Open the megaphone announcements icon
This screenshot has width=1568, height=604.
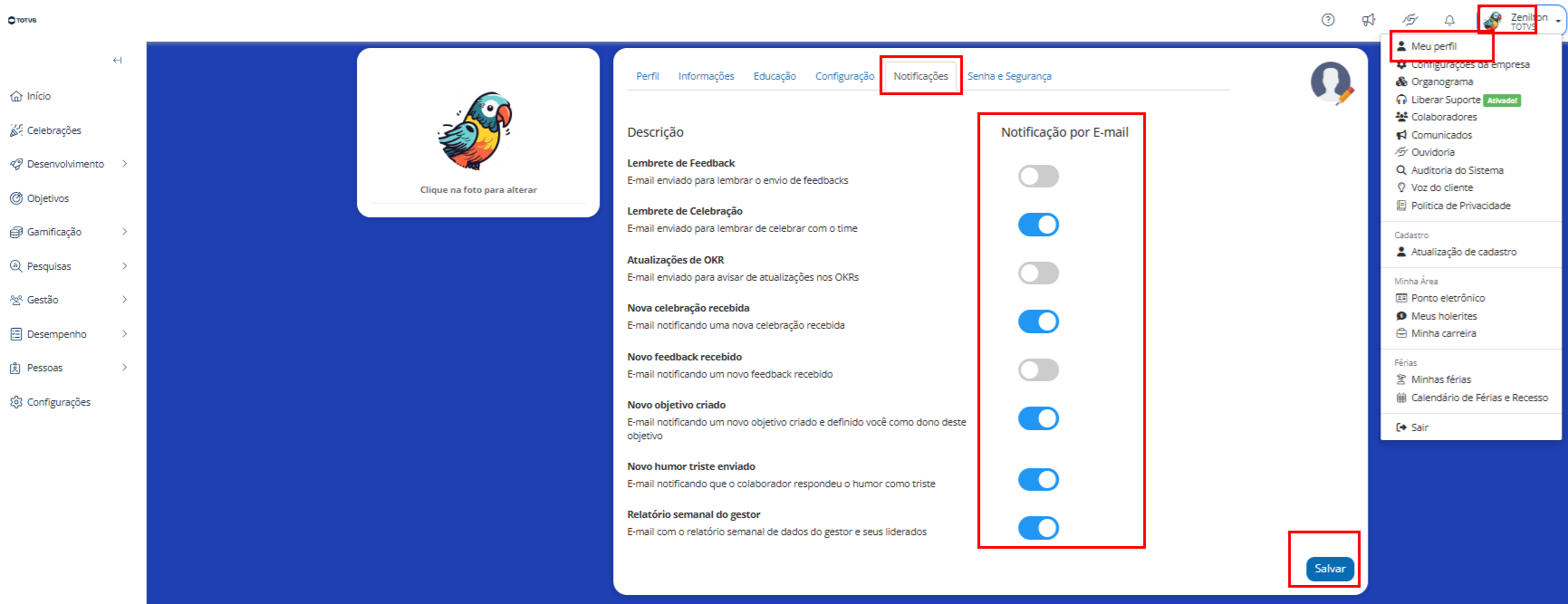(x=1369, y=20)
